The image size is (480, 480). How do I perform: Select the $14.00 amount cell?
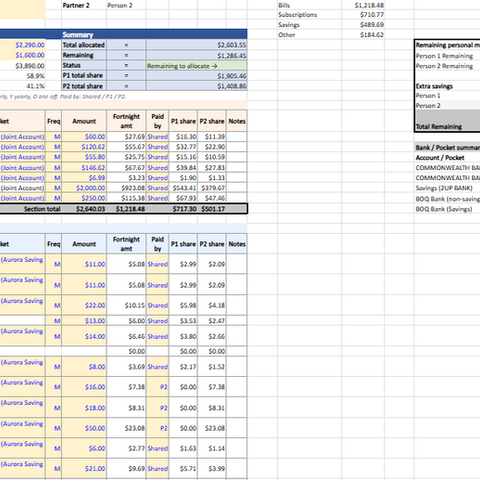point(84,336)
